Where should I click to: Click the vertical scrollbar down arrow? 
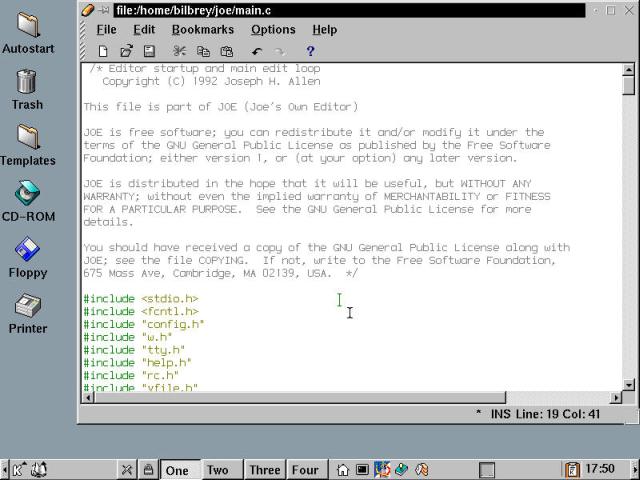629,385
